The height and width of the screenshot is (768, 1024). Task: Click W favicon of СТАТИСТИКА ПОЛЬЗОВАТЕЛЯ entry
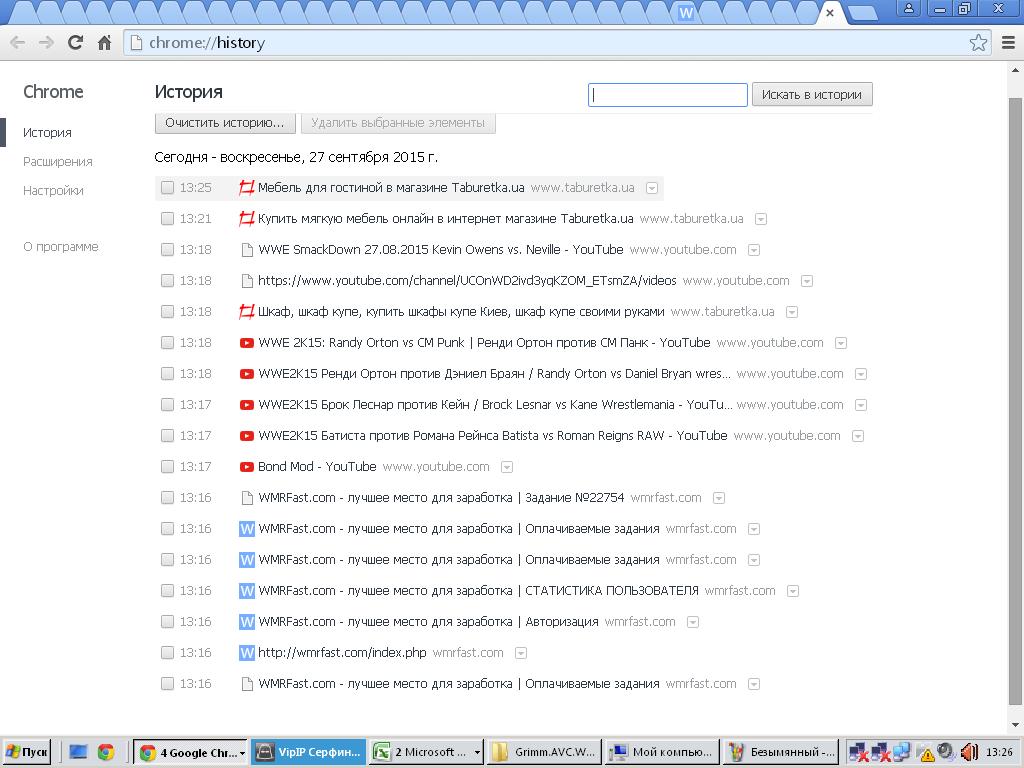point(246,591)
